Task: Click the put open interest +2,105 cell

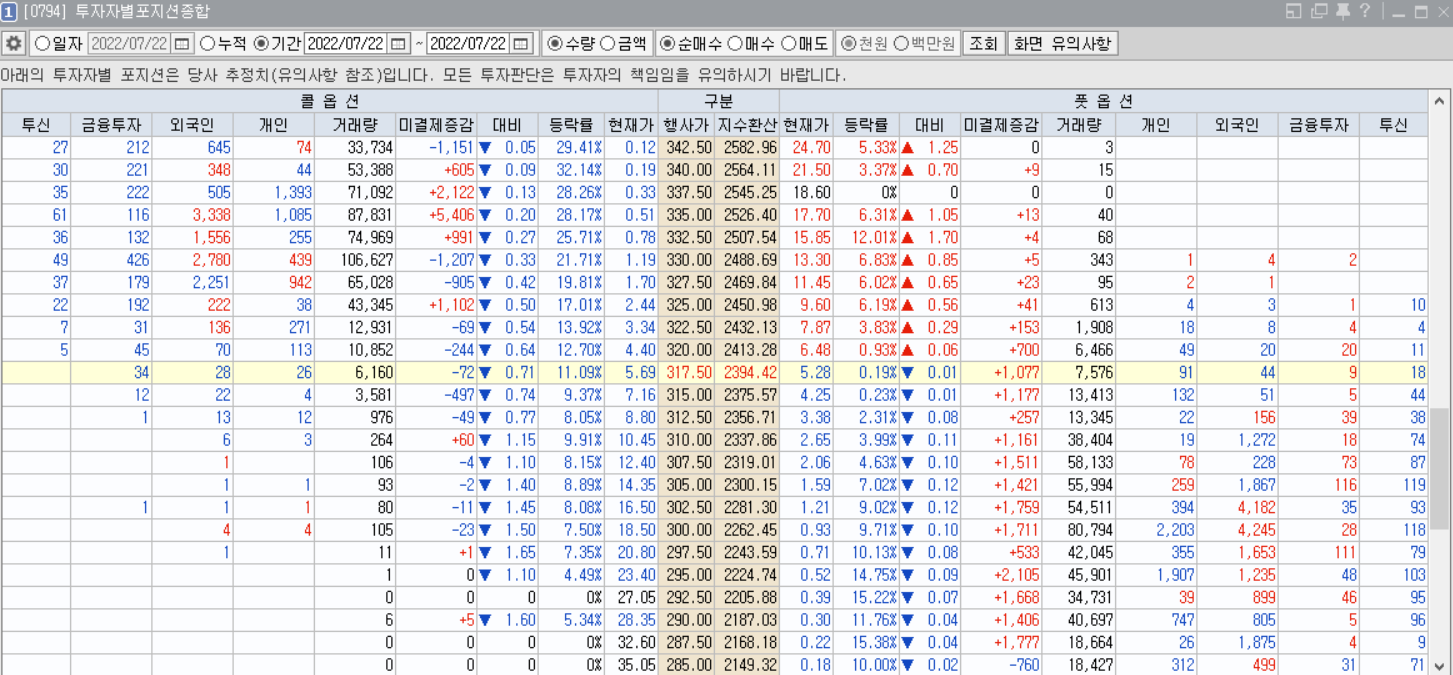Action: pos(1001,575)
